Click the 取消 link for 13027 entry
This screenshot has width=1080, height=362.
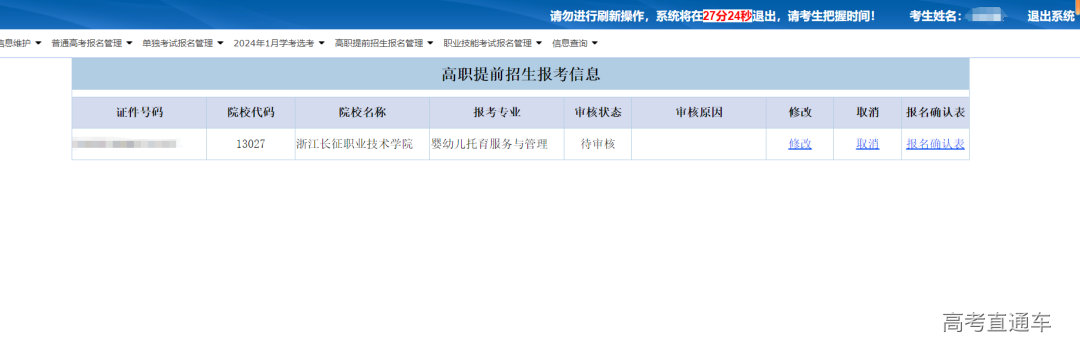click(867, 145)
